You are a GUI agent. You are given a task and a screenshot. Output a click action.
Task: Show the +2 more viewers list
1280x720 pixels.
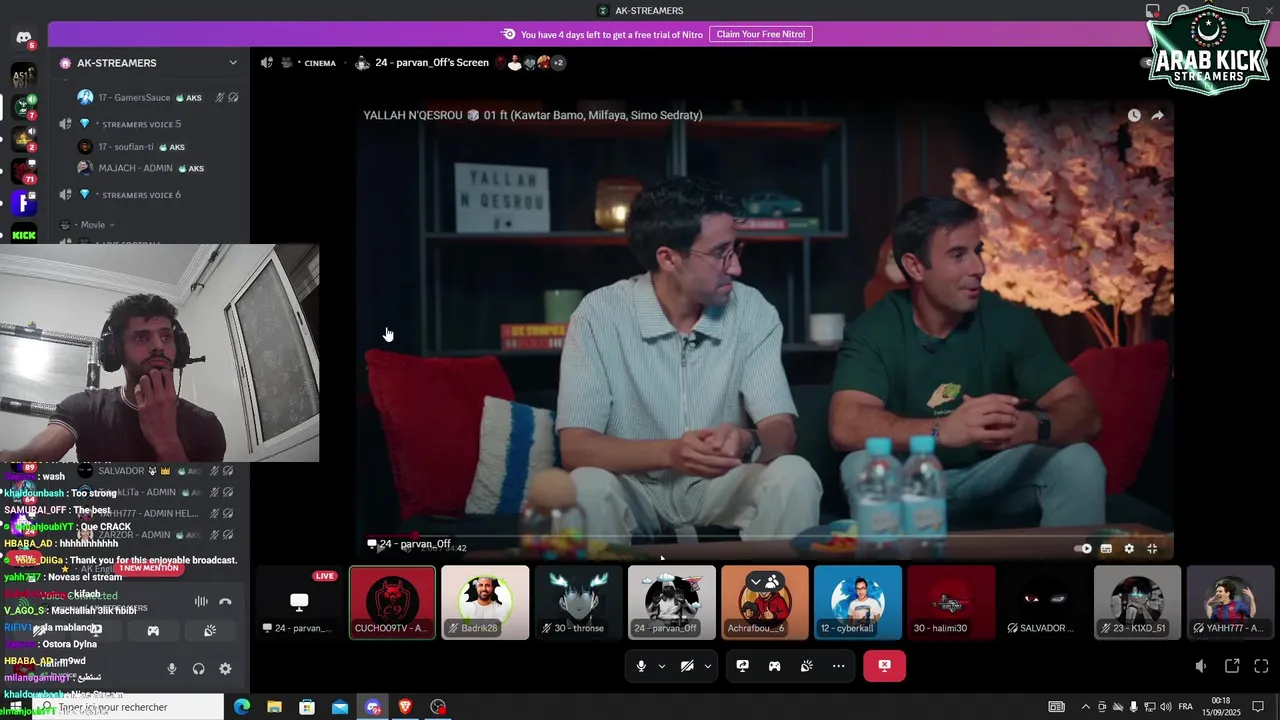558,63
